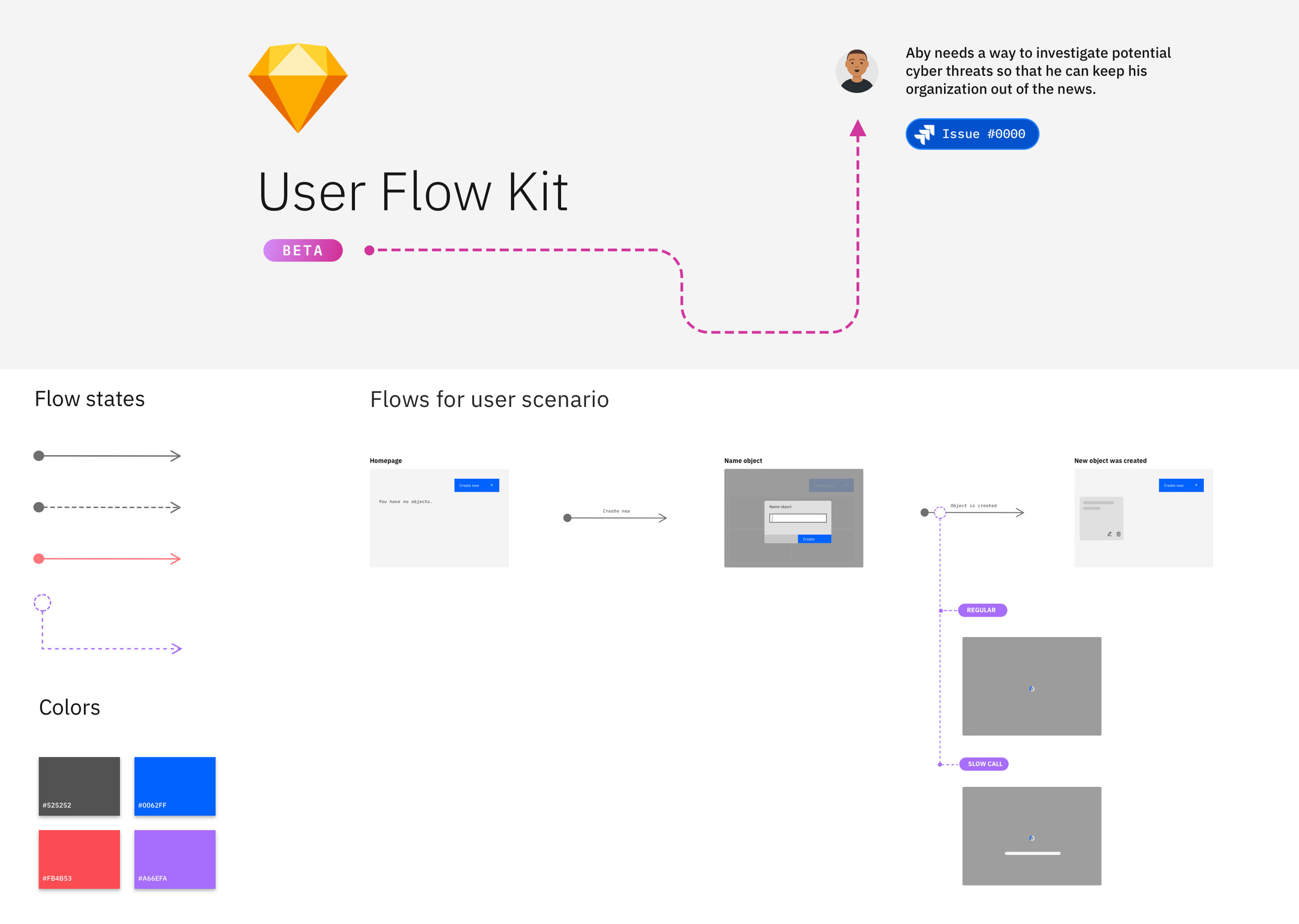Click Create new button in Homepage screen

coord(476,485)
